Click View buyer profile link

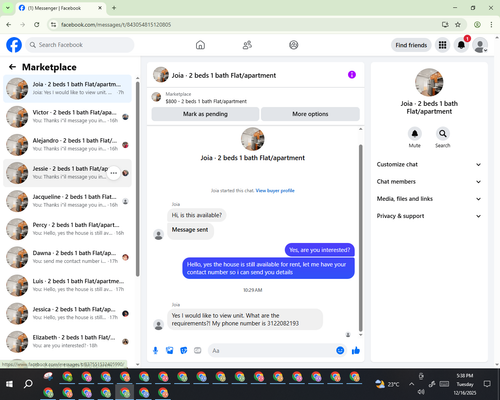tap(275, 191)
